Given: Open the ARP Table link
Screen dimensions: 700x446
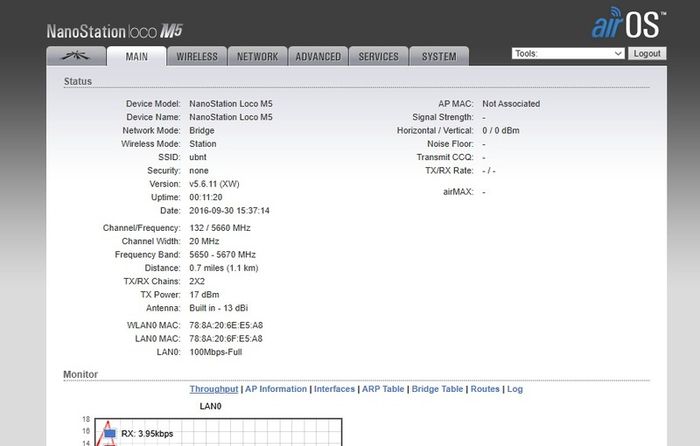Looking at the screenshot, I should [383, 389].
